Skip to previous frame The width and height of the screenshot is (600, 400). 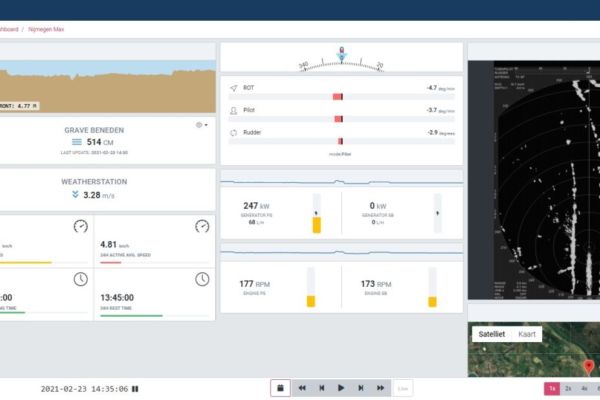(322, 388)
